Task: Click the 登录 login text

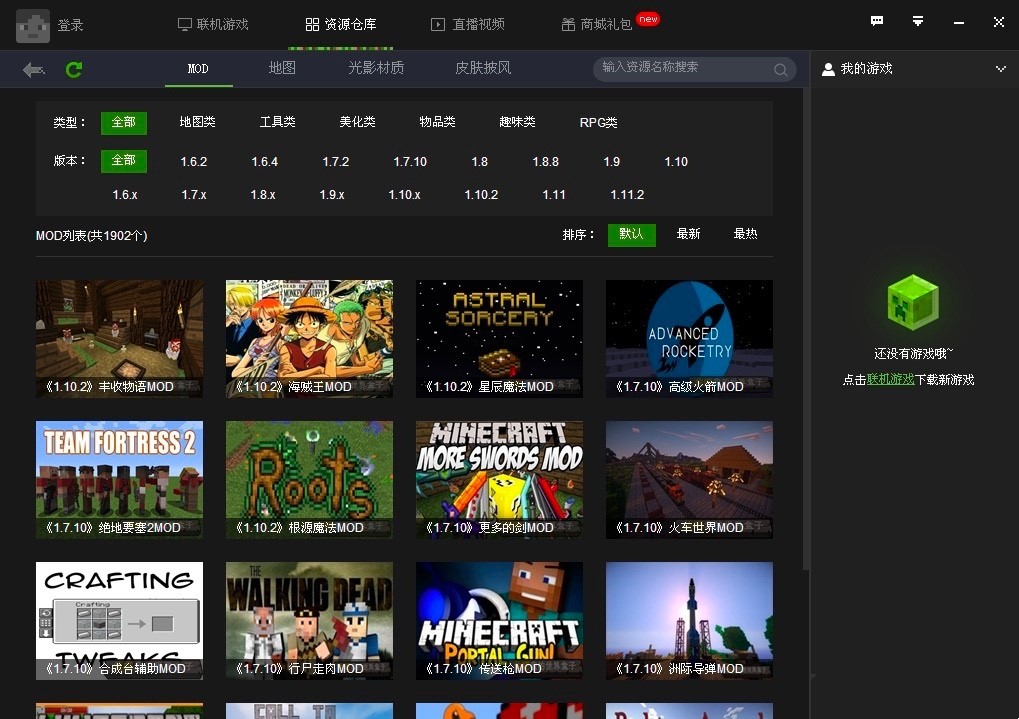Action: pyautogui.click(x=70, y=25)
